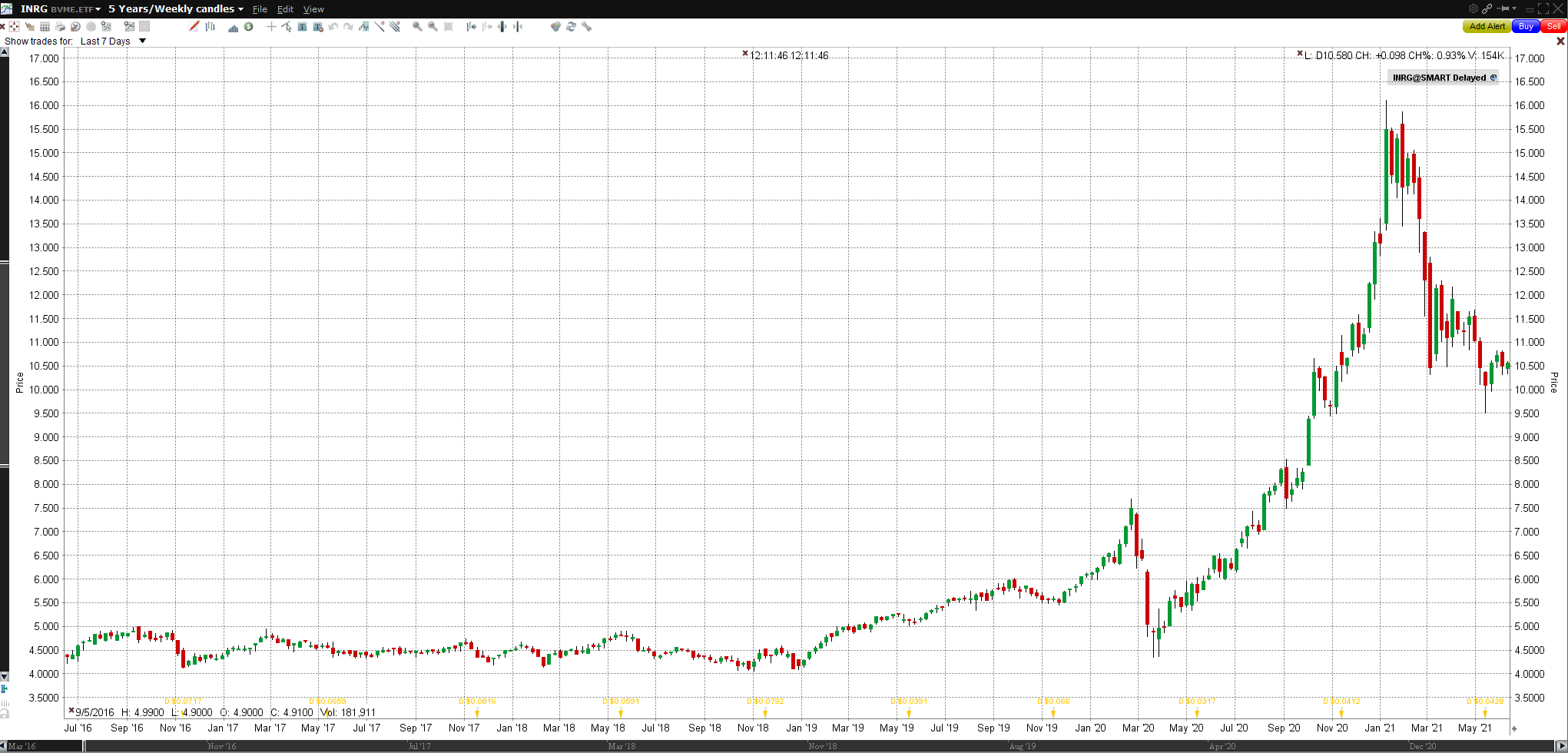Open the View menu
1568x753 pixels.
coord(313,9)
